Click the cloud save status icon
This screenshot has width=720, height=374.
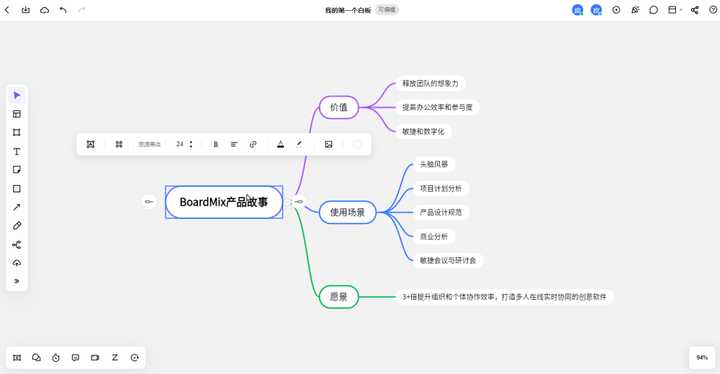[45, 10]
